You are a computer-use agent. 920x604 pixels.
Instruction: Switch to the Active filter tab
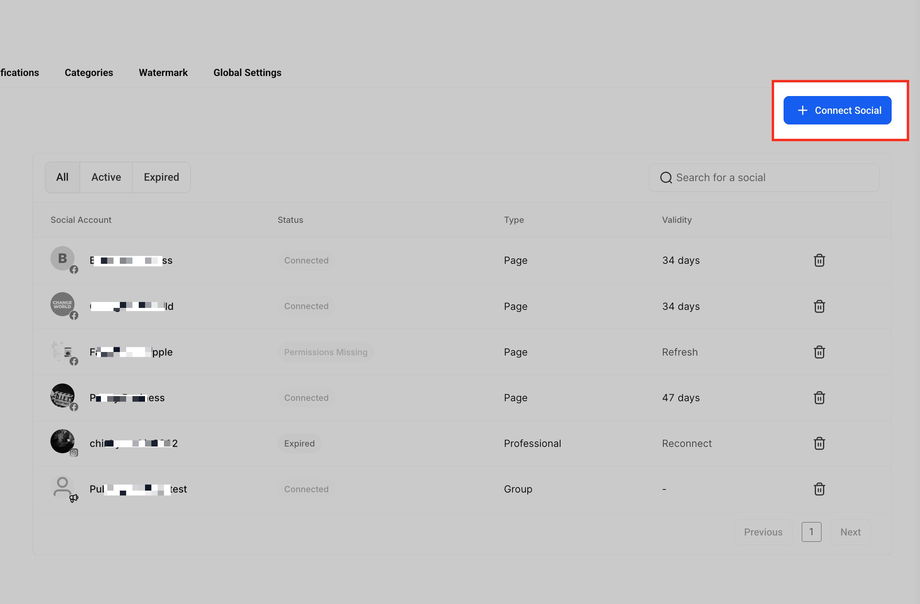pyautogui.click(x=106, y=177)
